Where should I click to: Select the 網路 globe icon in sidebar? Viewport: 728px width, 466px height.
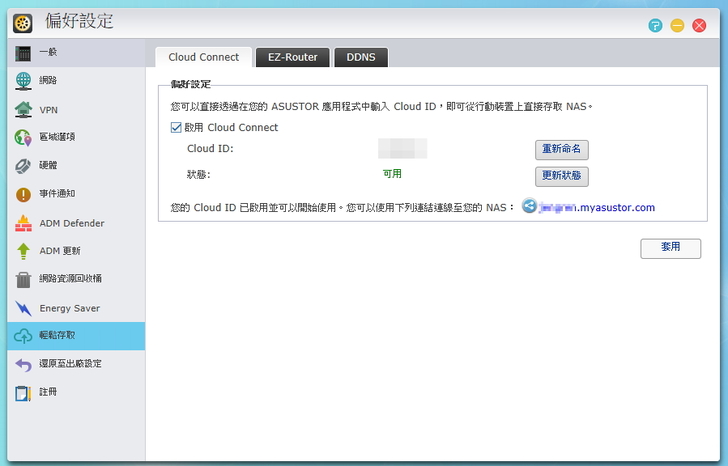click(23, 81)
